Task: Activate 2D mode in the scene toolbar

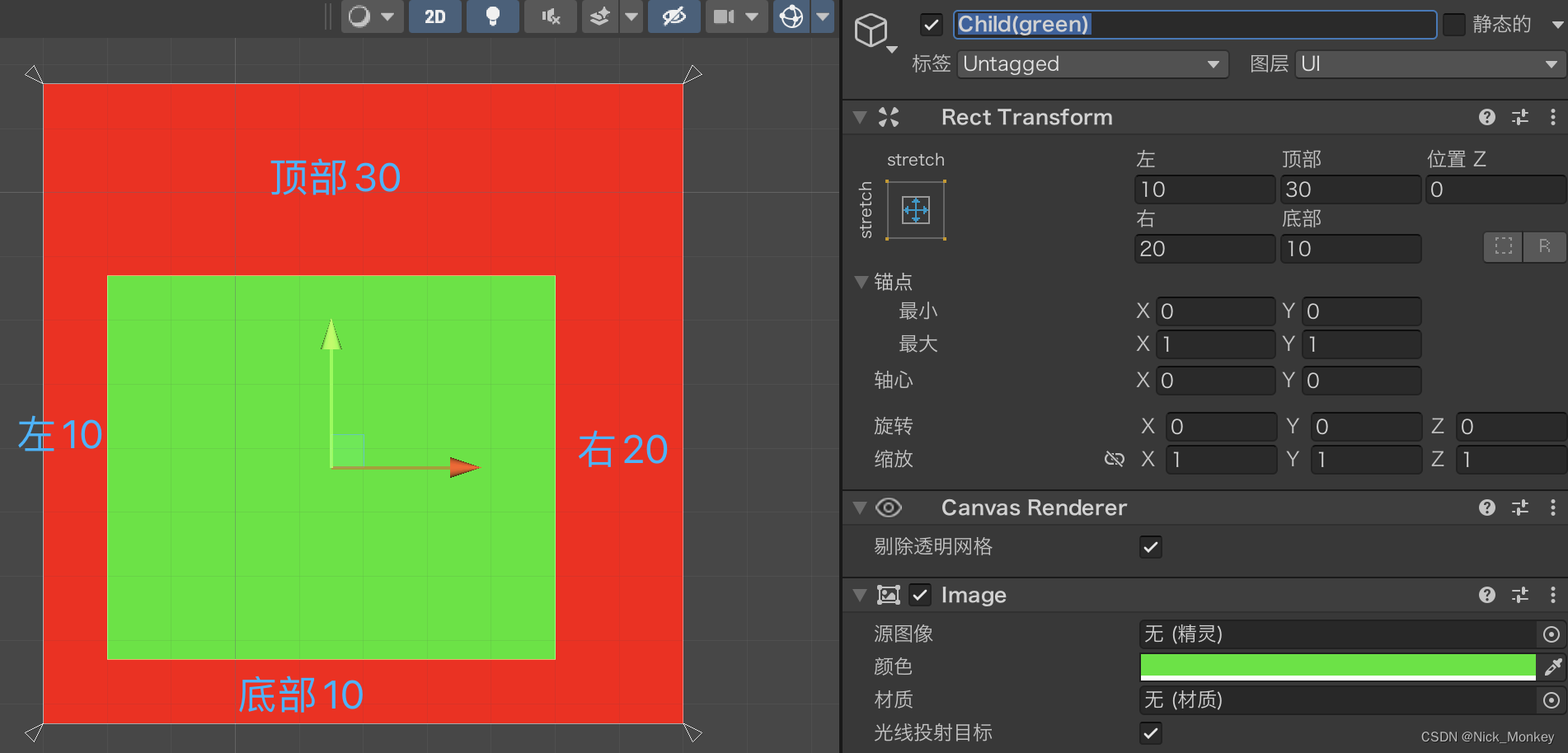Action: 434,16
